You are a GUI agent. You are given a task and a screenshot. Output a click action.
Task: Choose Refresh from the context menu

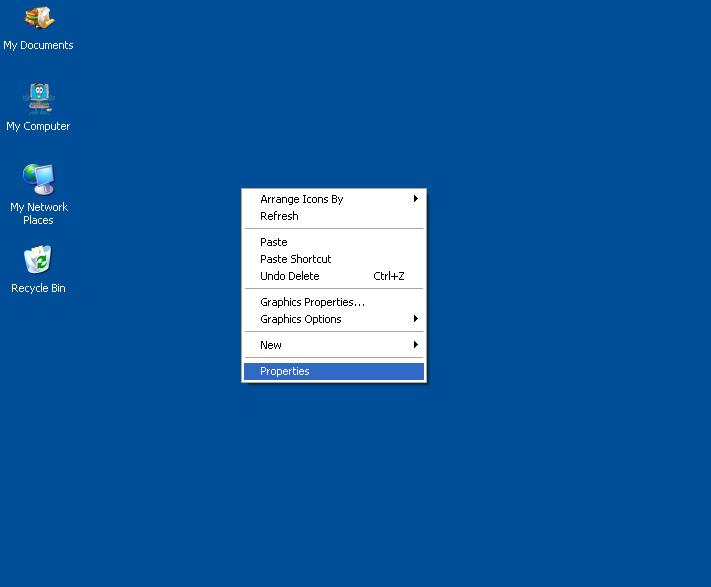334,216
